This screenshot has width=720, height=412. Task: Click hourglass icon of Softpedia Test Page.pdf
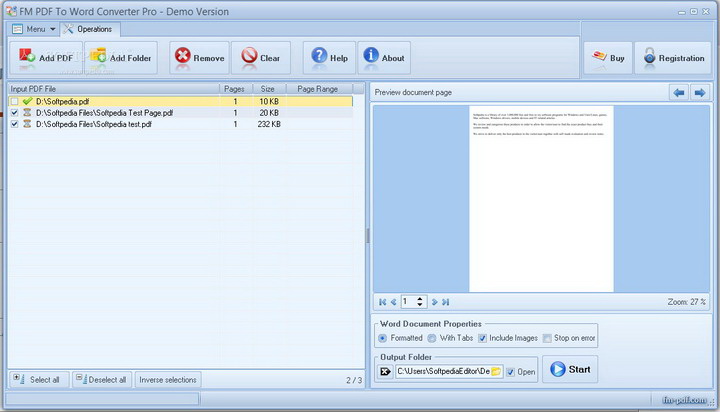pos(27,113)
